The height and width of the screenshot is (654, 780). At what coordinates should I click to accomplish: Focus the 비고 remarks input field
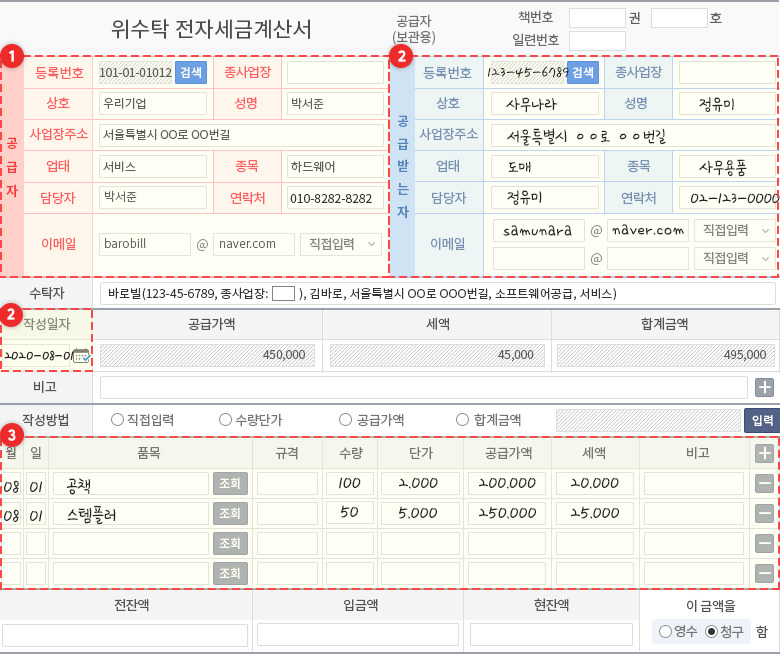(424, 387)
